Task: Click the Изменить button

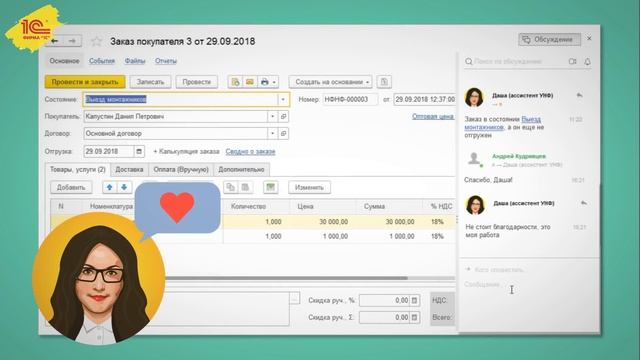Action: click(309, 187)
